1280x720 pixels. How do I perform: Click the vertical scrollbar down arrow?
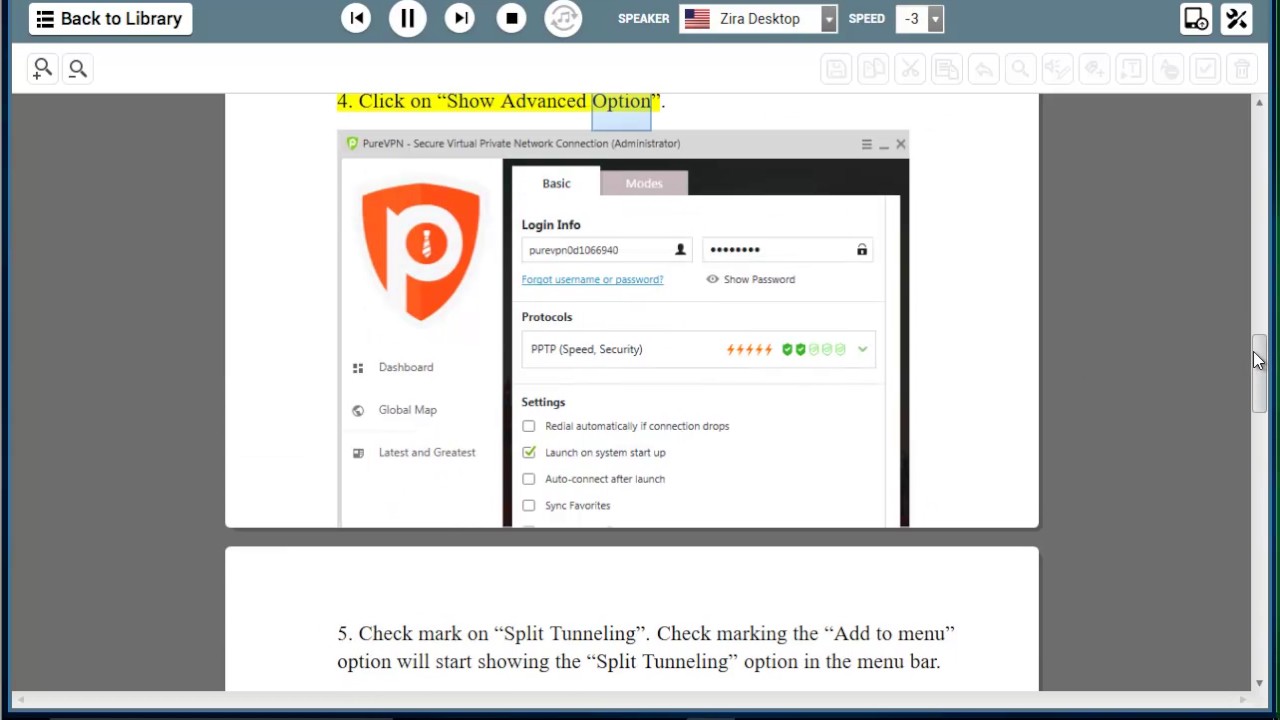pos(1259,683)
